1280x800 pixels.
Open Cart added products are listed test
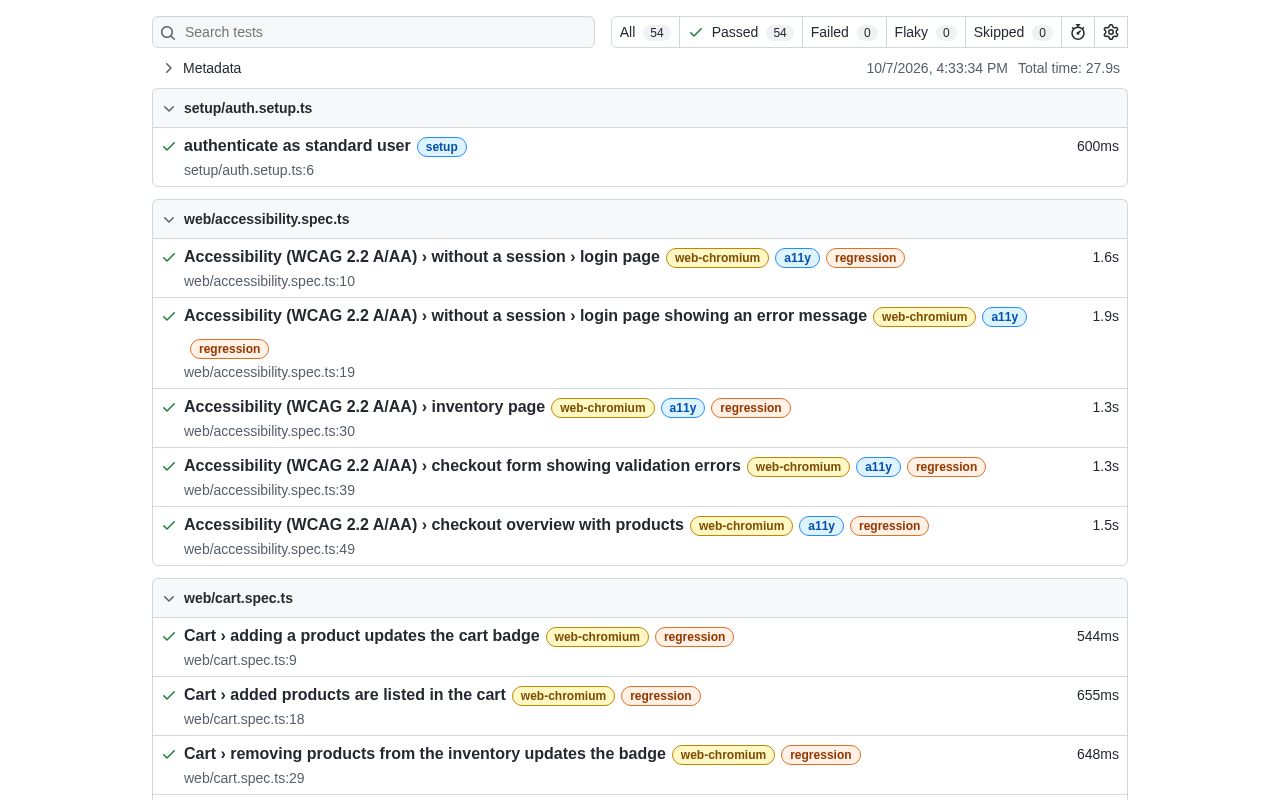click(345, 695)
